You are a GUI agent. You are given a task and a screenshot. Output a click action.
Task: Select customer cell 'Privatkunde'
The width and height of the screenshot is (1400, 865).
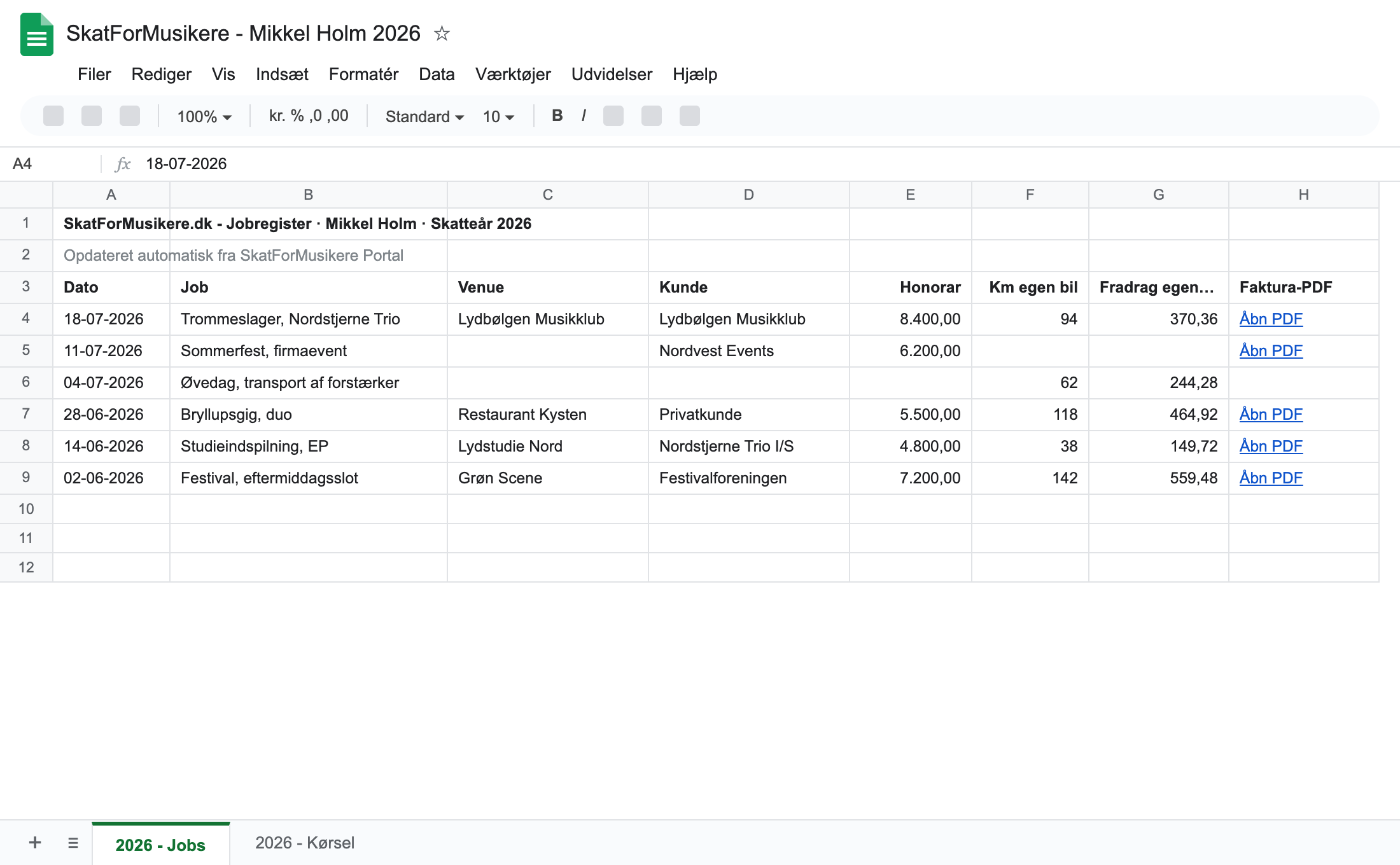point(749,415)
